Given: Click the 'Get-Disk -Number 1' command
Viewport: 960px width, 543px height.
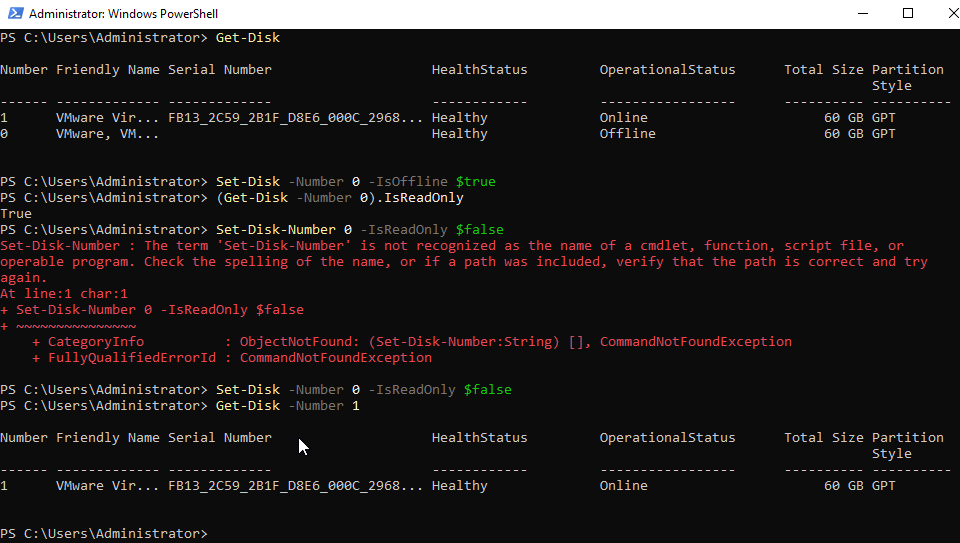Looking at the screenshot, I should click(x=288, y=406).
